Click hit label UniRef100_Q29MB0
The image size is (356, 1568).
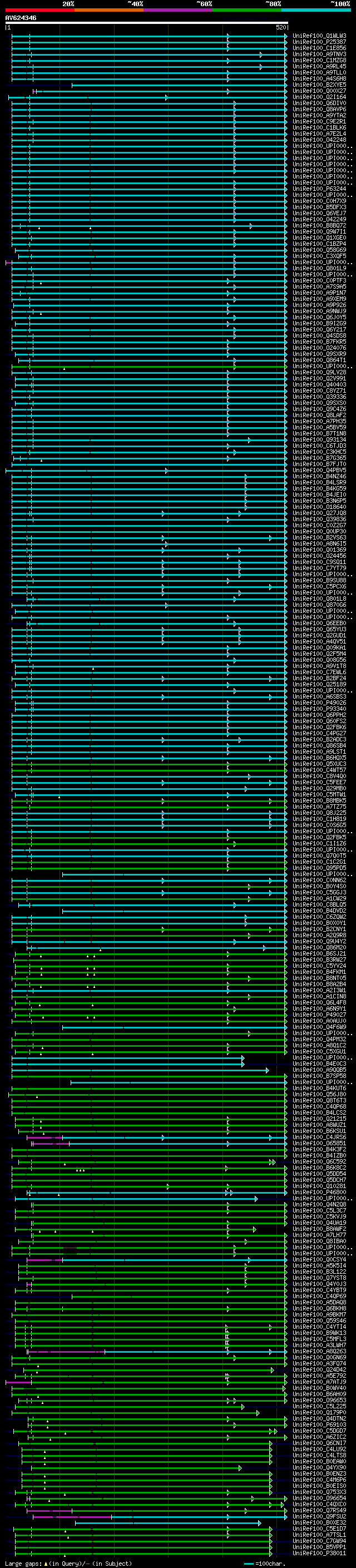click(319, 788)
